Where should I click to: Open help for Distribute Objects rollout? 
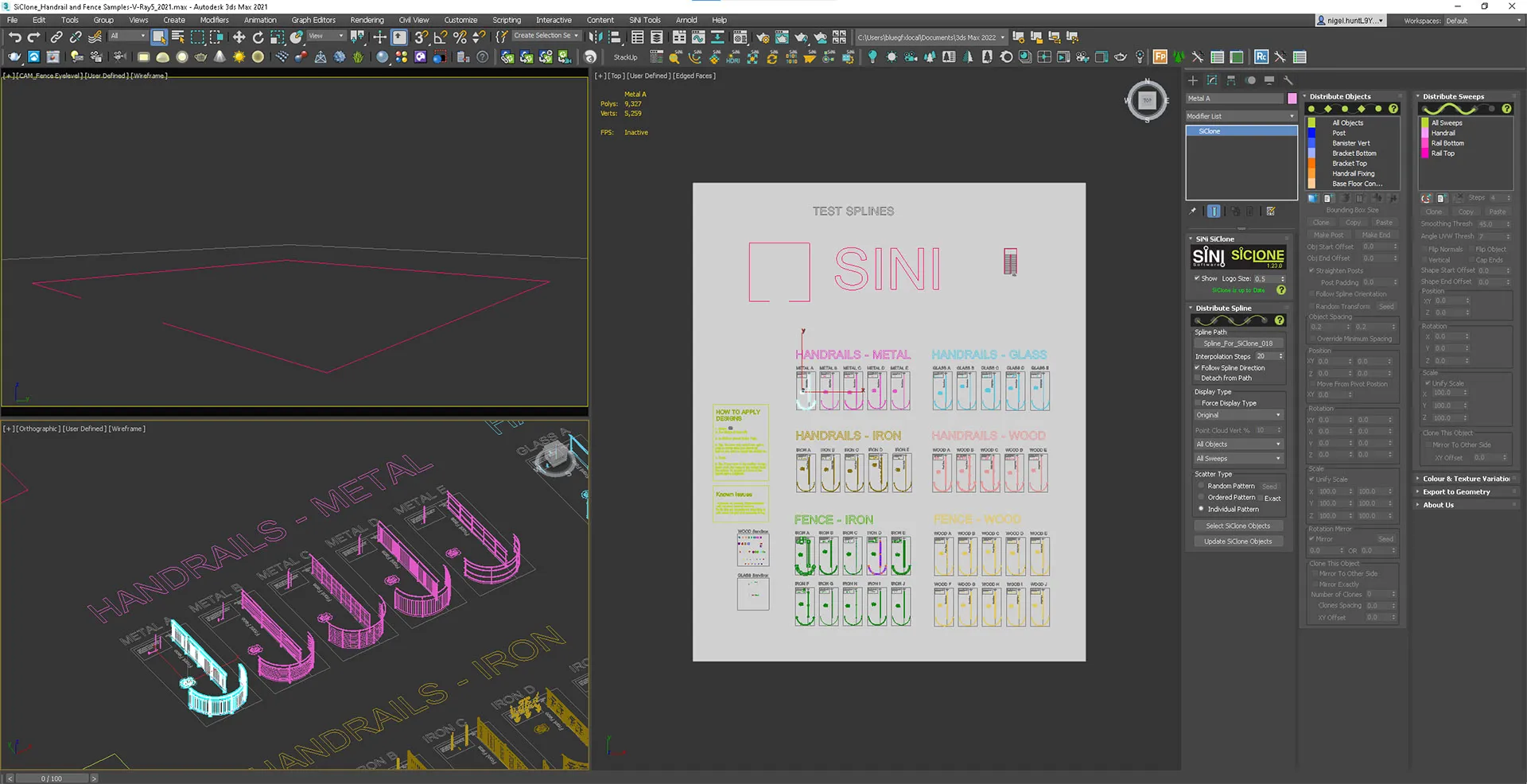1393,108
